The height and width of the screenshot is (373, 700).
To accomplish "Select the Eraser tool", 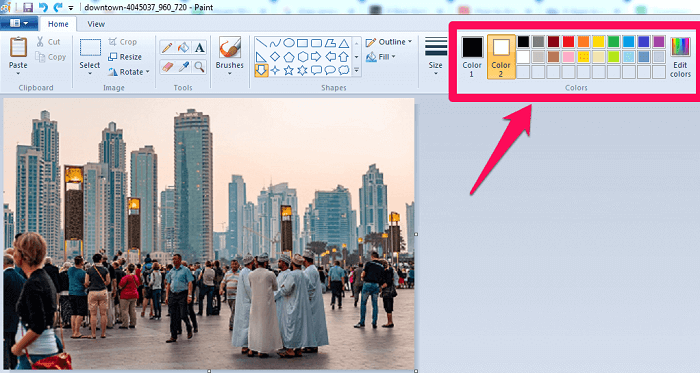I will (168, 67).
